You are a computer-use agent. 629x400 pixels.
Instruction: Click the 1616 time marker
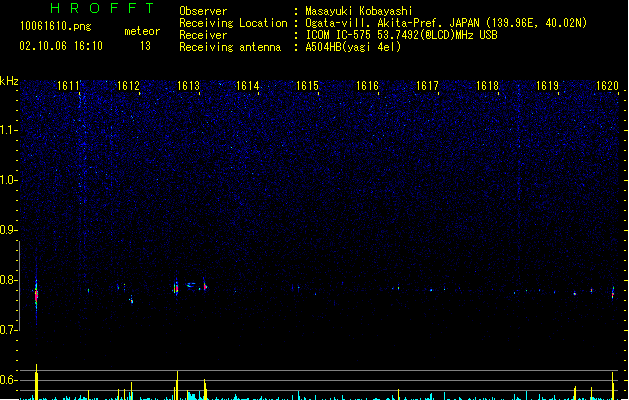367,86
